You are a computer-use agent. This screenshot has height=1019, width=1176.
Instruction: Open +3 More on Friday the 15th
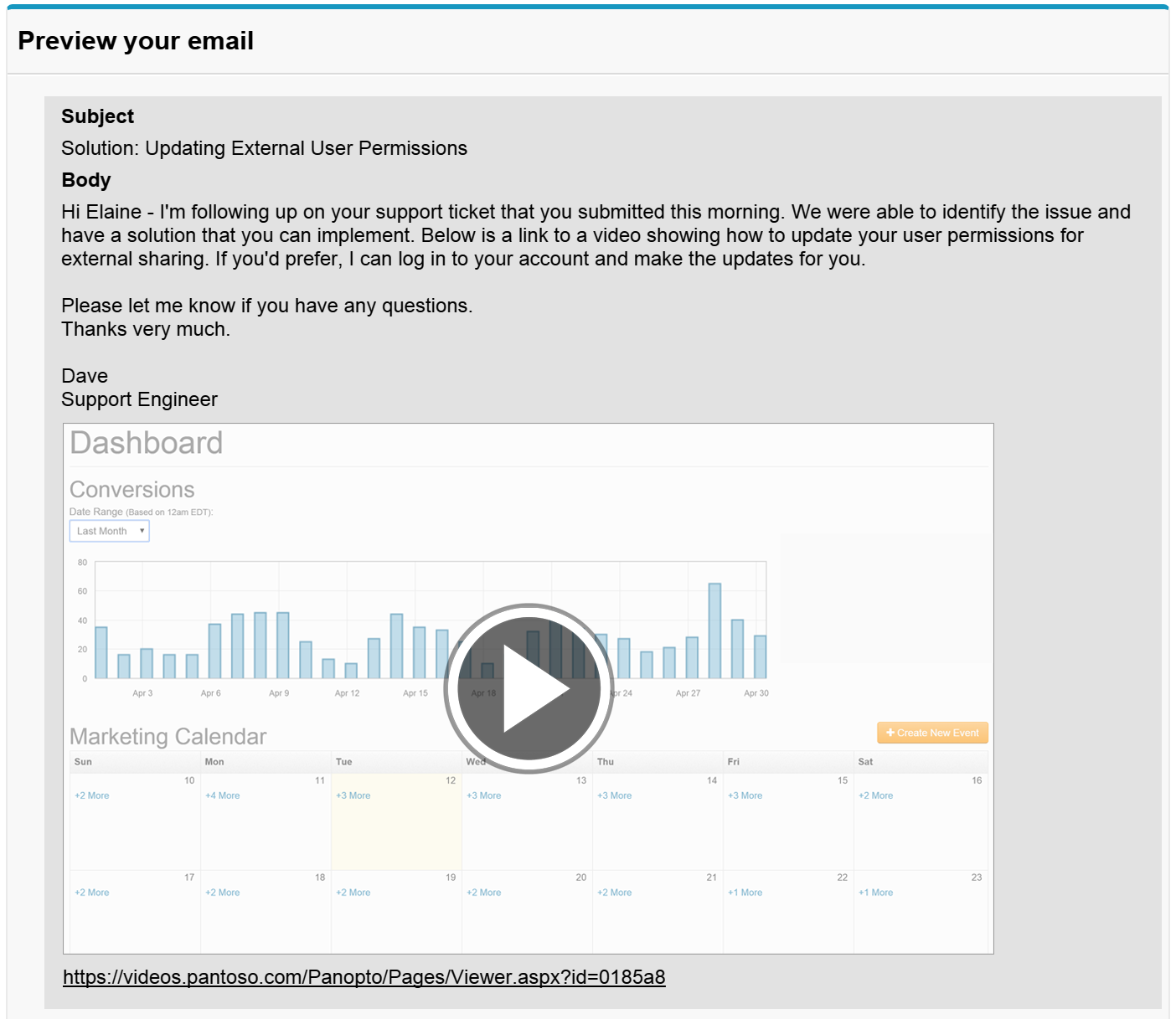745,795
